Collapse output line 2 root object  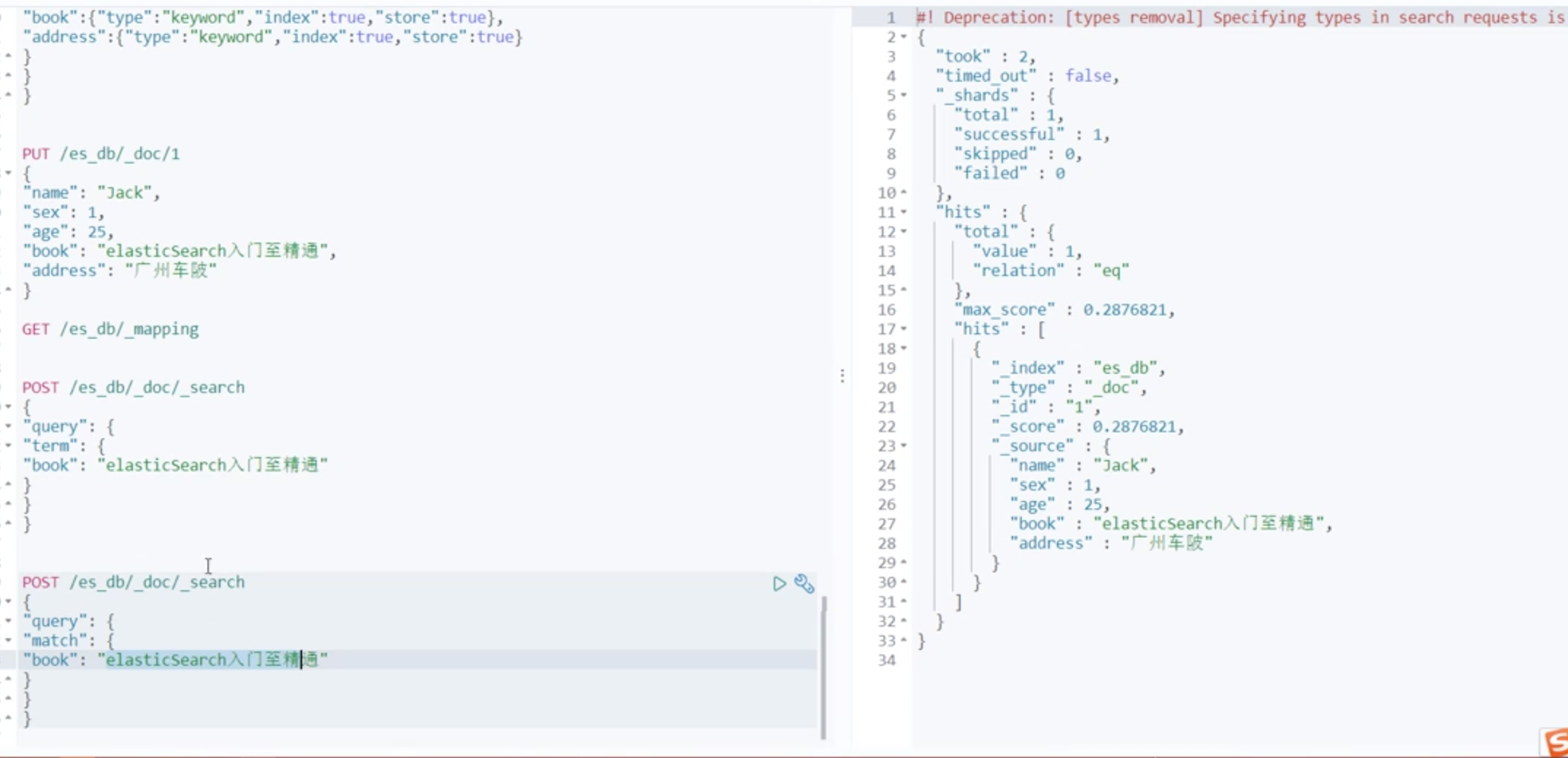coord(904,37)
